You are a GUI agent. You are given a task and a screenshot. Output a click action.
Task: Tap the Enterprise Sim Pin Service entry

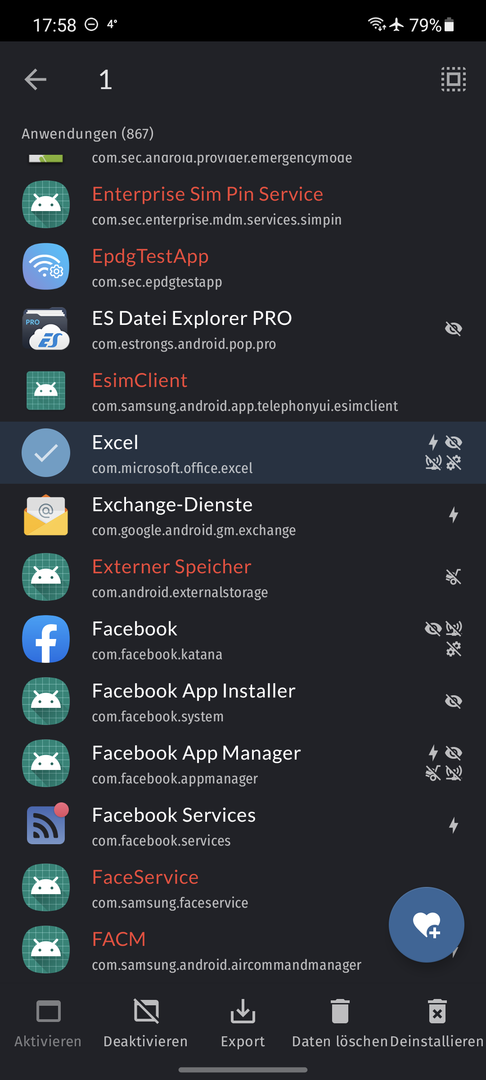click(243, 205)
